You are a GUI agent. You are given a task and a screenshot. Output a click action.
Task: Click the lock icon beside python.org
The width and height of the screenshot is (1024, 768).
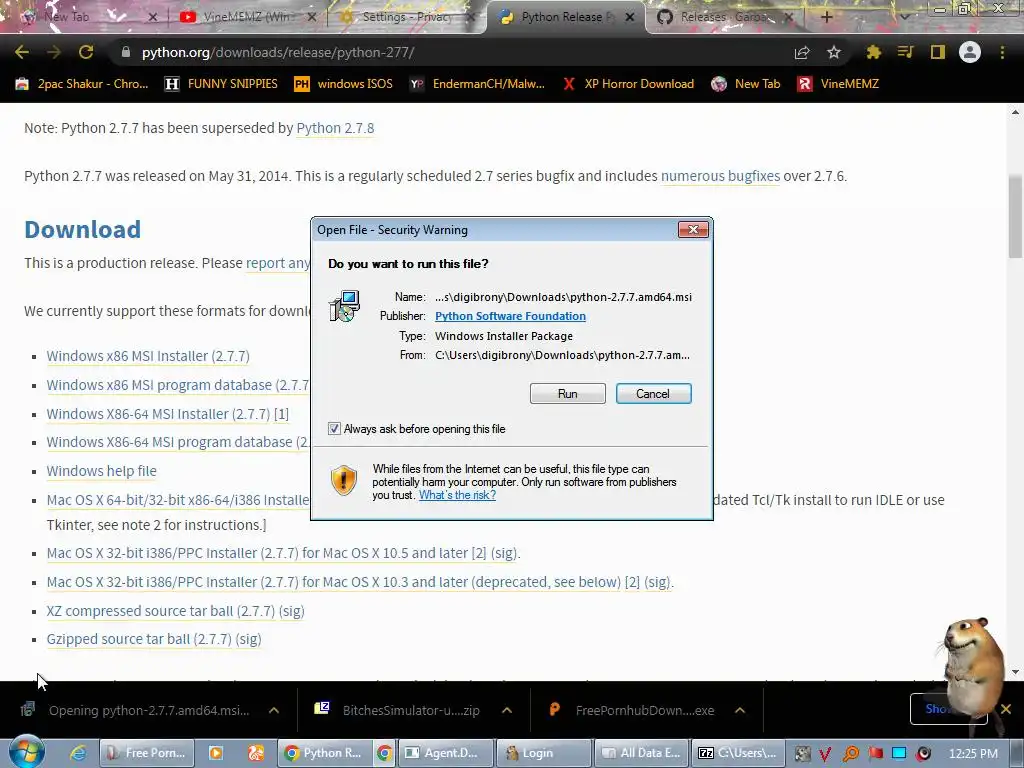126,52
